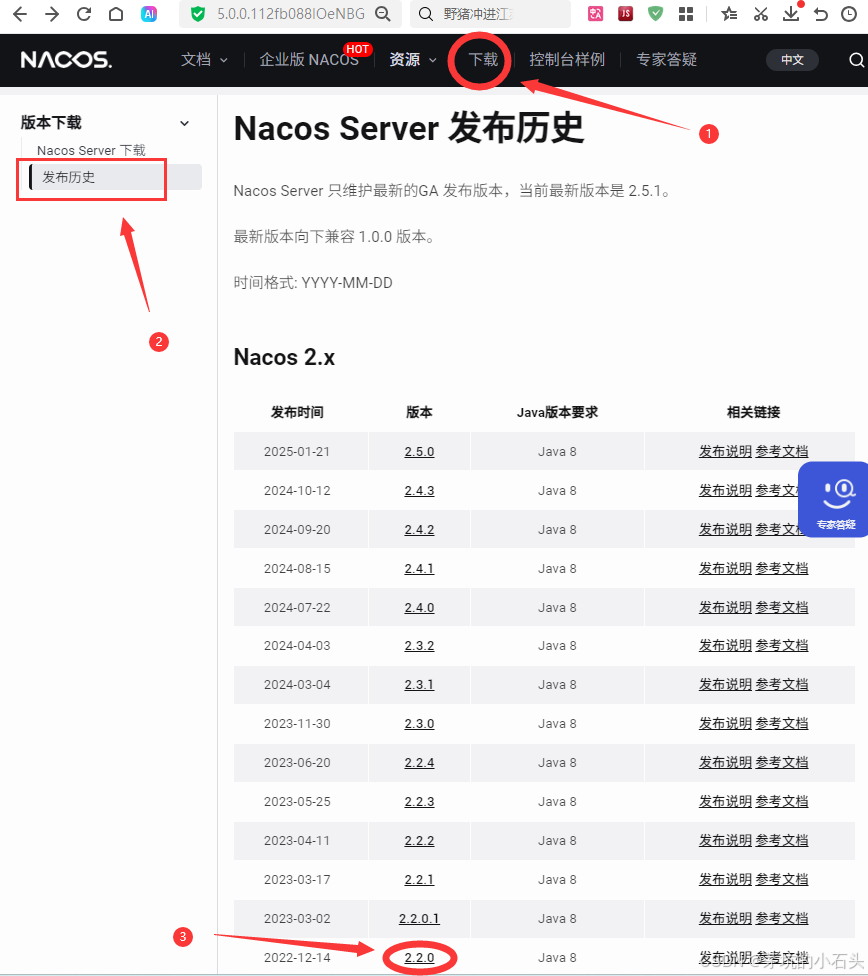Open version 2.2.0.1 link
The width and height of the screenshot is (868, 976).
tap(419, 918)
